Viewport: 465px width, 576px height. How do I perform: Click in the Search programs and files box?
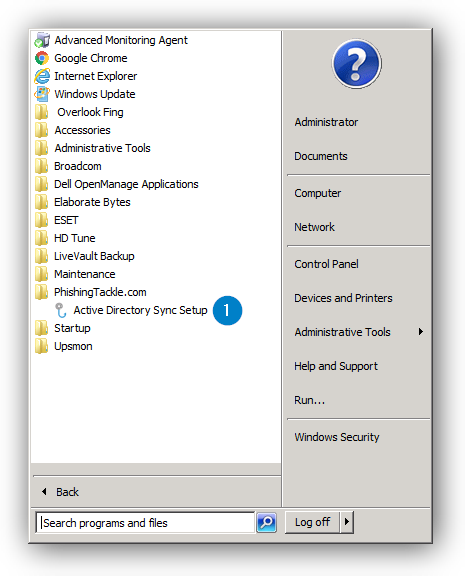[x=145, y=522]
